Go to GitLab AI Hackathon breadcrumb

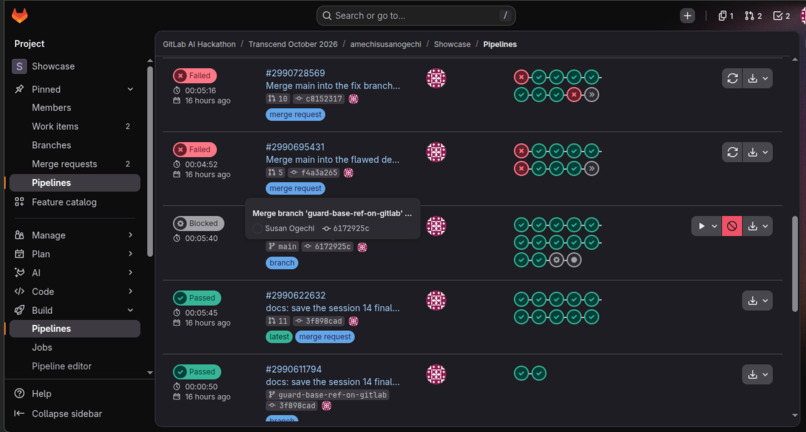[199, 44]
